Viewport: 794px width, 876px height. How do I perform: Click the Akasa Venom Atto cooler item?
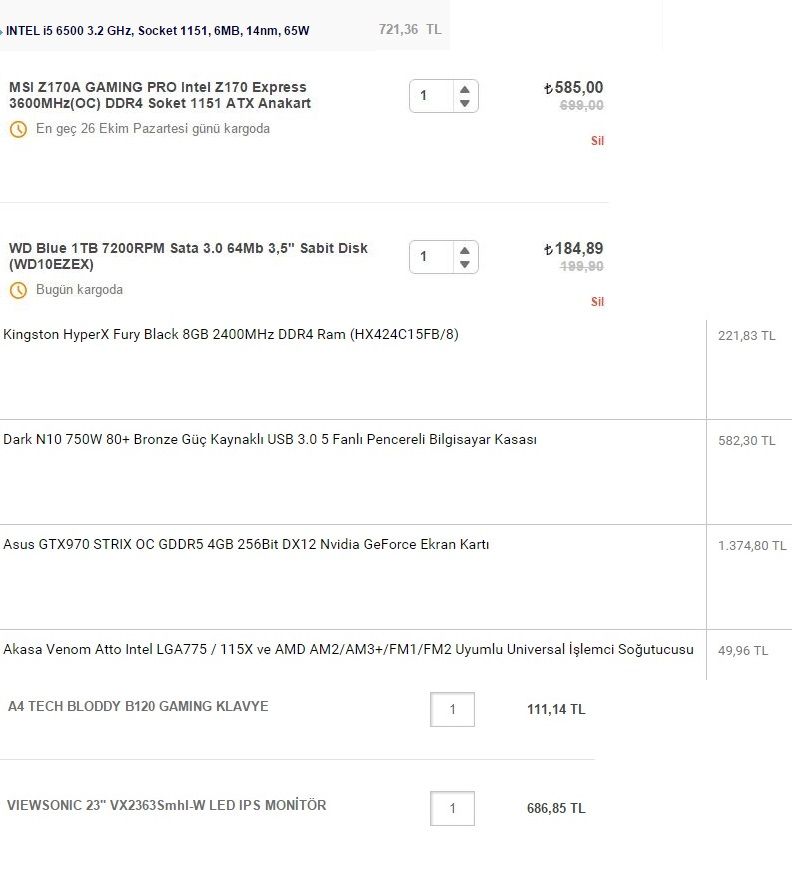tap(348, 649)
